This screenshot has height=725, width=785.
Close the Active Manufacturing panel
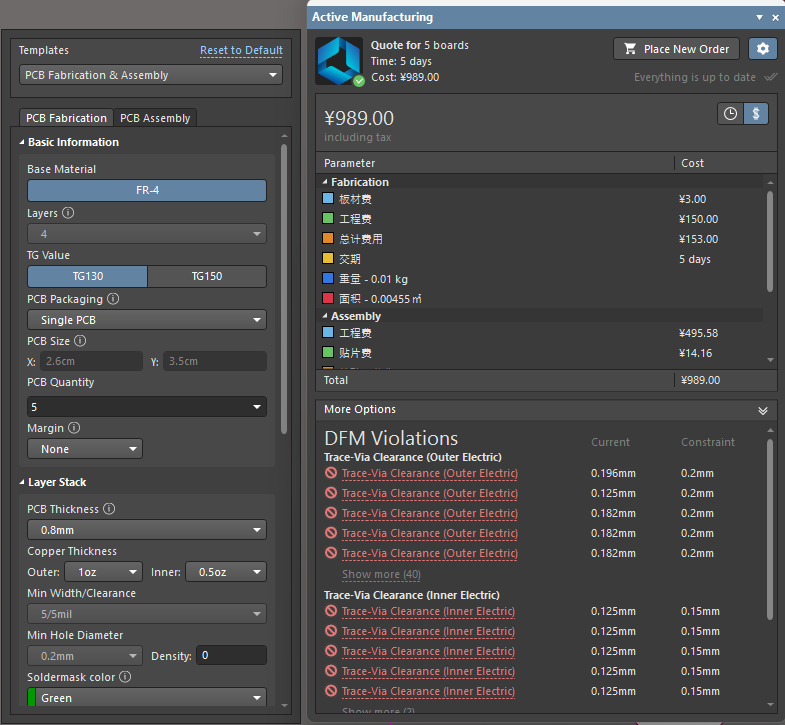(775, 18)
